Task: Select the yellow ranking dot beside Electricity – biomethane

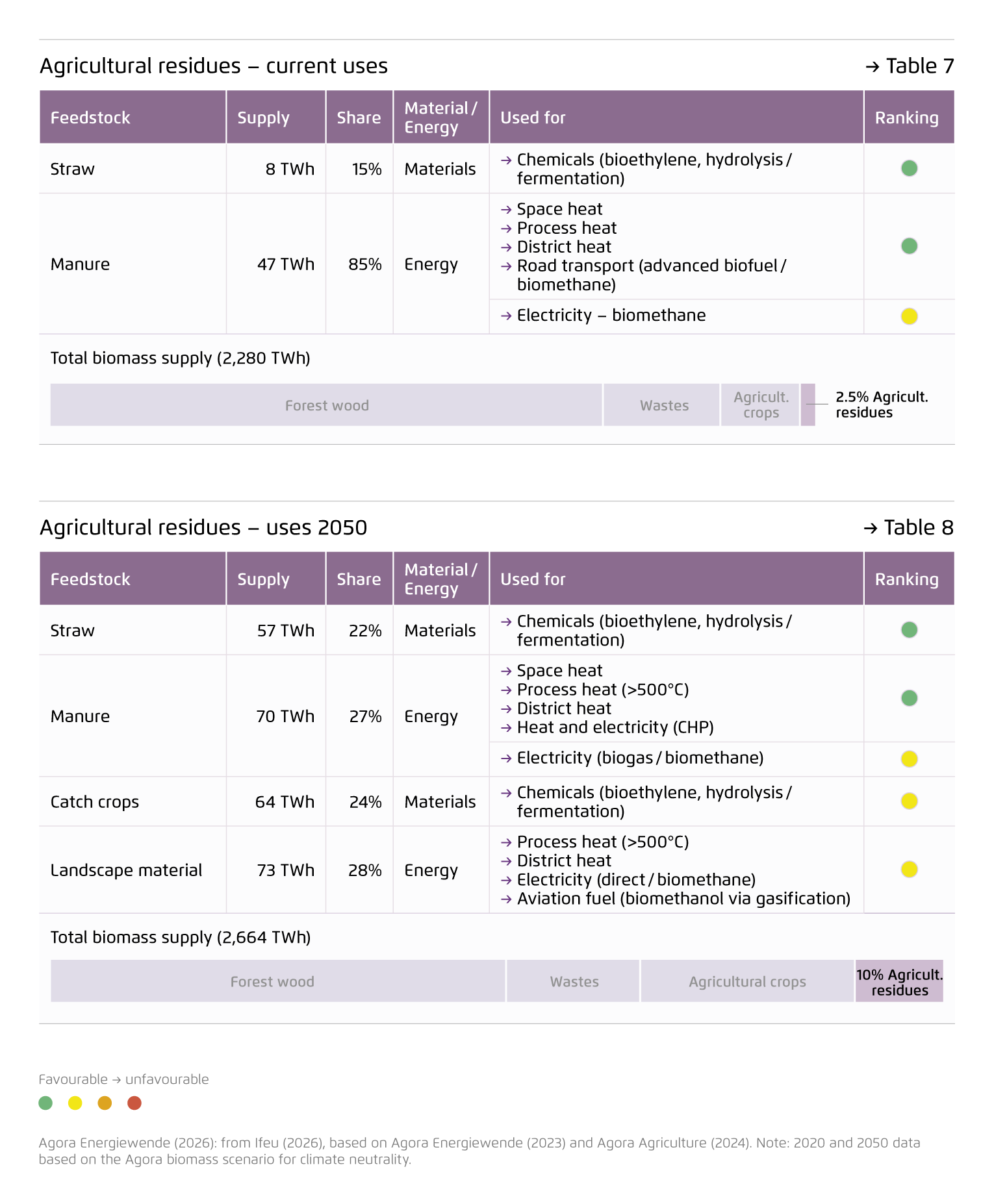Action: 909,316
